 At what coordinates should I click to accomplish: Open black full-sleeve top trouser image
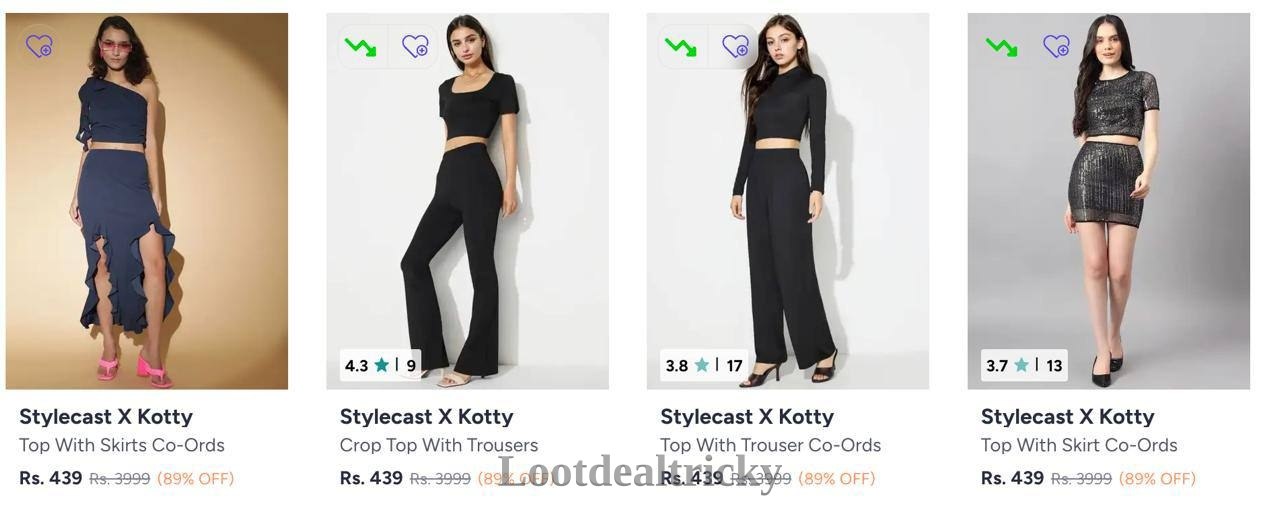click(x=788, y=201)
